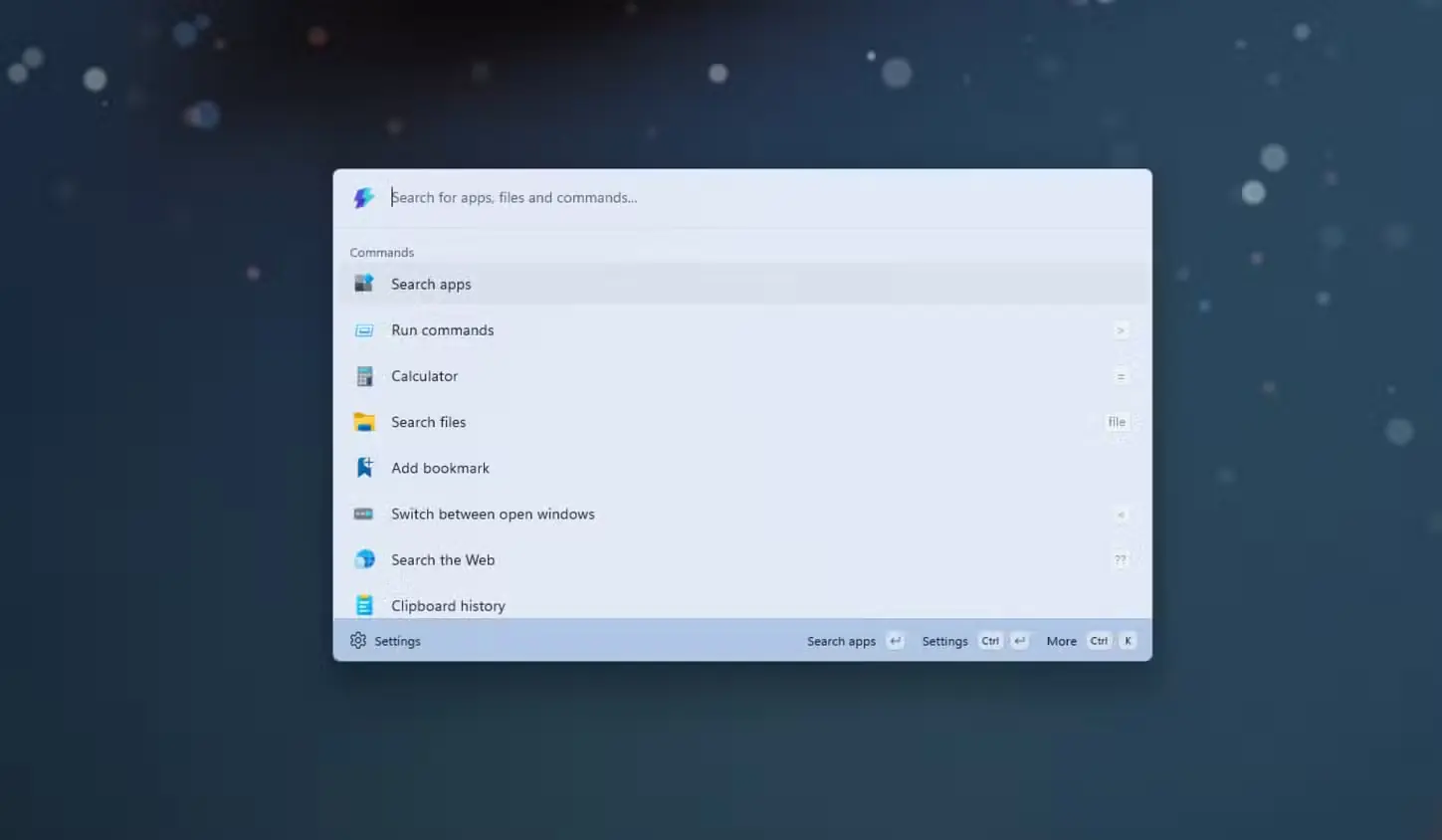Click the 'file' alias tag on Search files

coord(1117,422)
